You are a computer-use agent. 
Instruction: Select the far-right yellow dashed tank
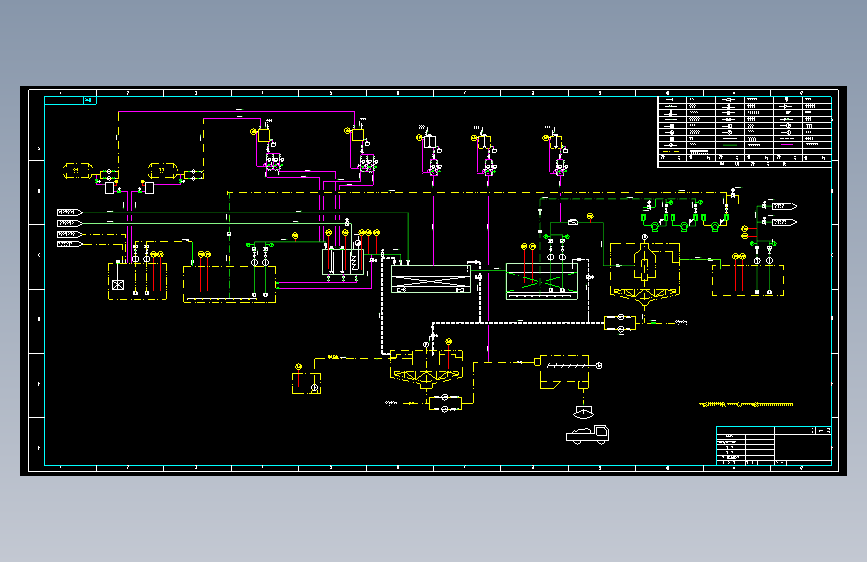click(x=748, y=280)
